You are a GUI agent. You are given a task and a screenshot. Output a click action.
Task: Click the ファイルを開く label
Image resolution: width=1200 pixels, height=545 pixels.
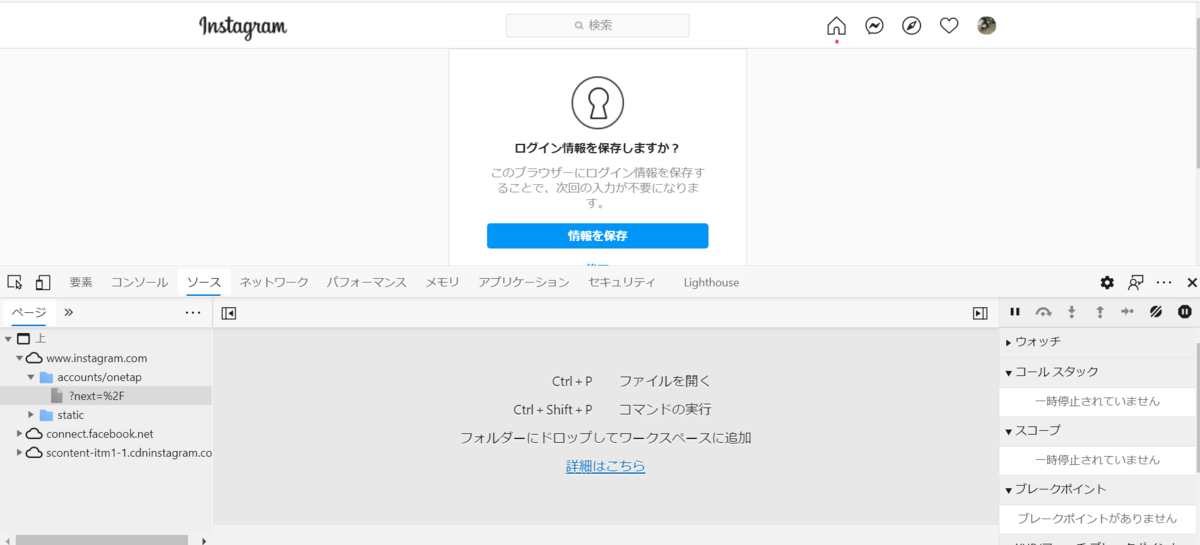(x=665, y=381)
